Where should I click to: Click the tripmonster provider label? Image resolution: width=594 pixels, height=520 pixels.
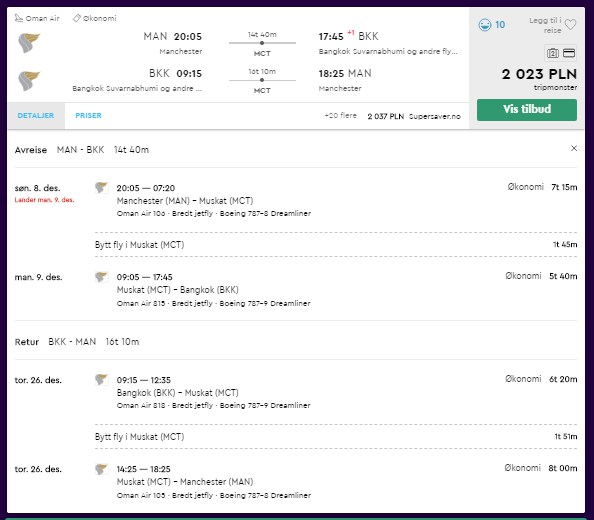pyautogui.click(x=555, y=88)
